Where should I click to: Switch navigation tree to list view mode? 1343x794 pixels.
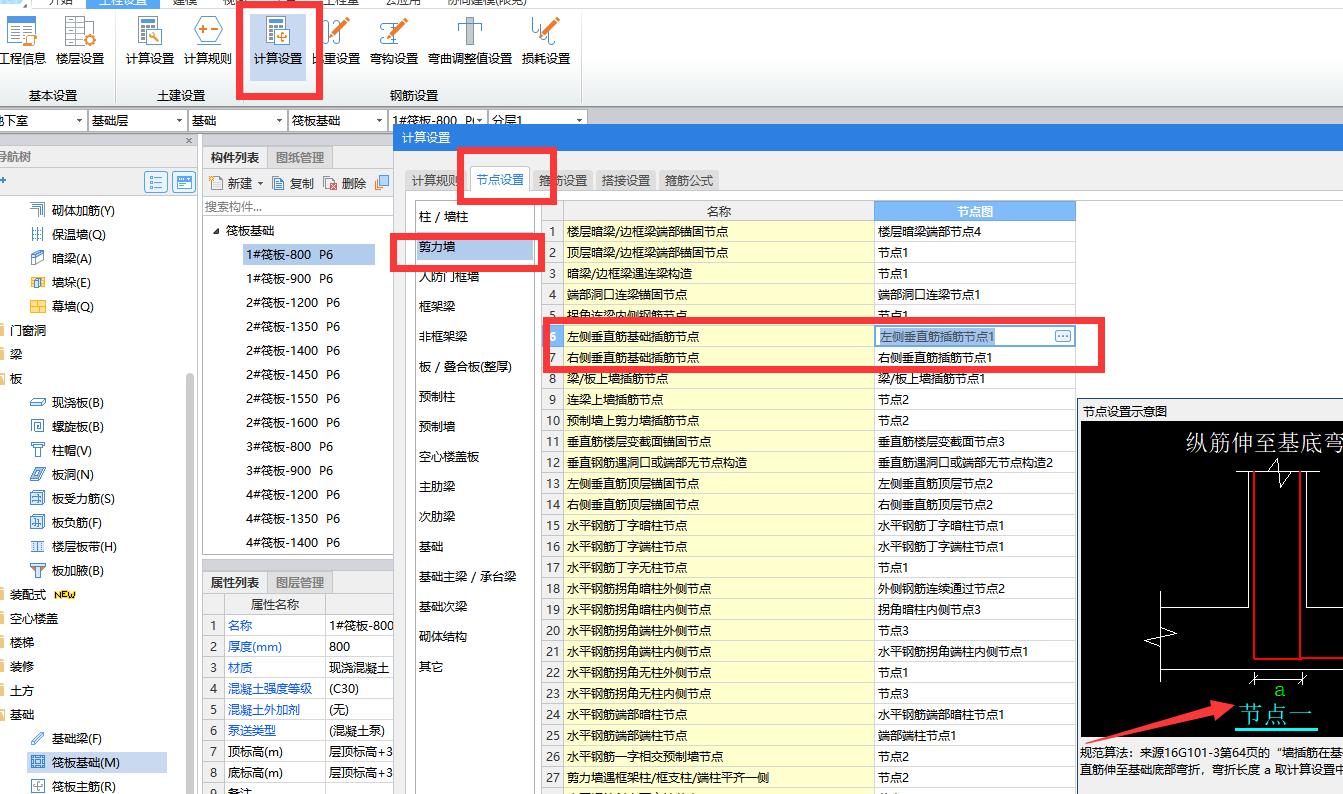point(156,182)
